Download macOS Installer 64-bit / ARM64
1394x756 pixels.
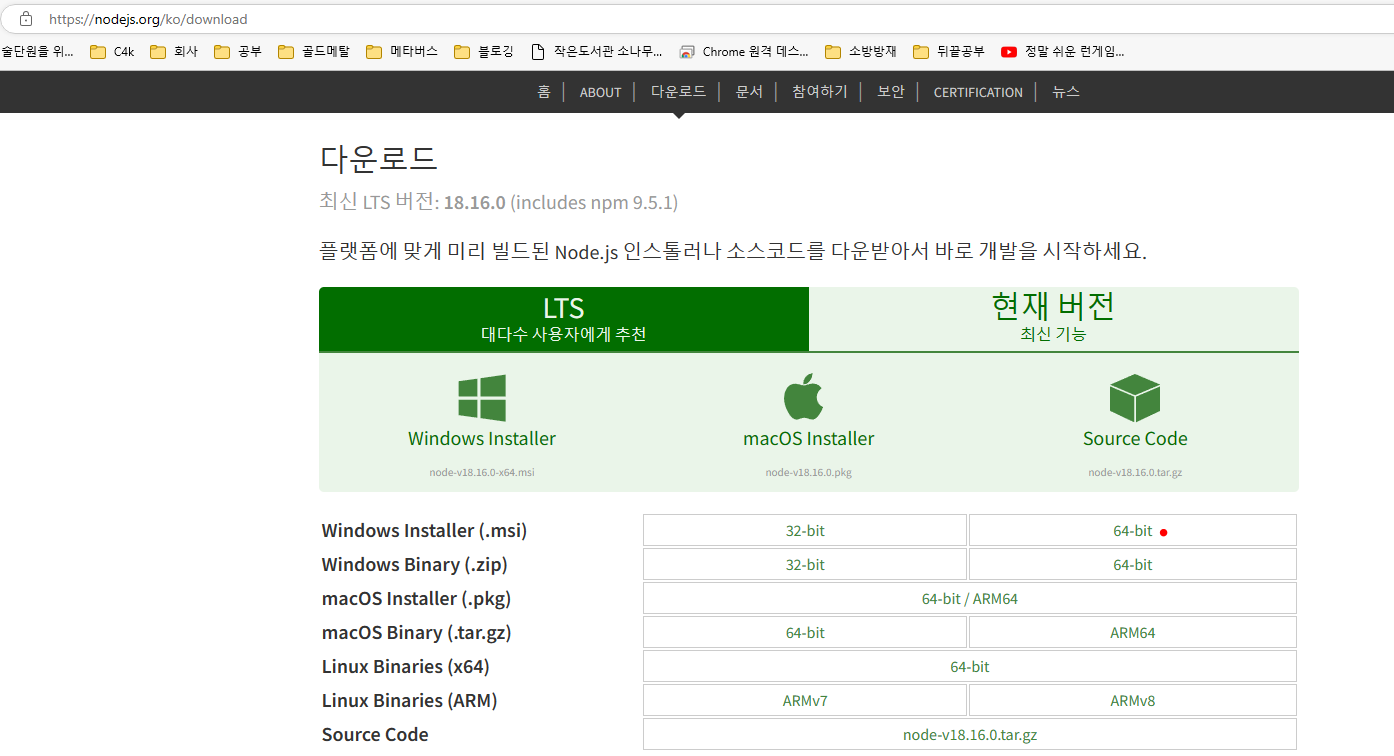click(x=970, y=599)
